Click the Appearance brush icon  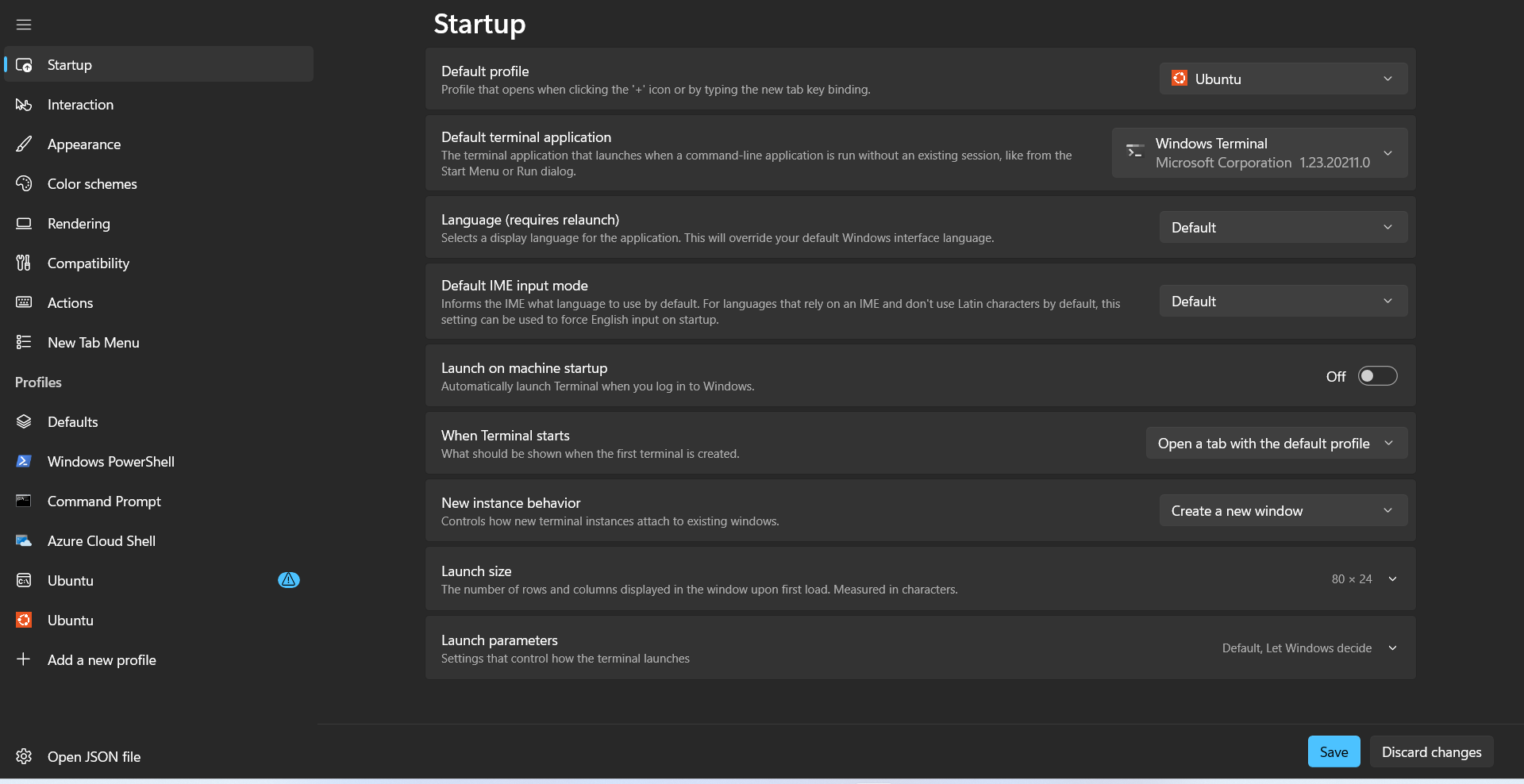click(24, 144)
